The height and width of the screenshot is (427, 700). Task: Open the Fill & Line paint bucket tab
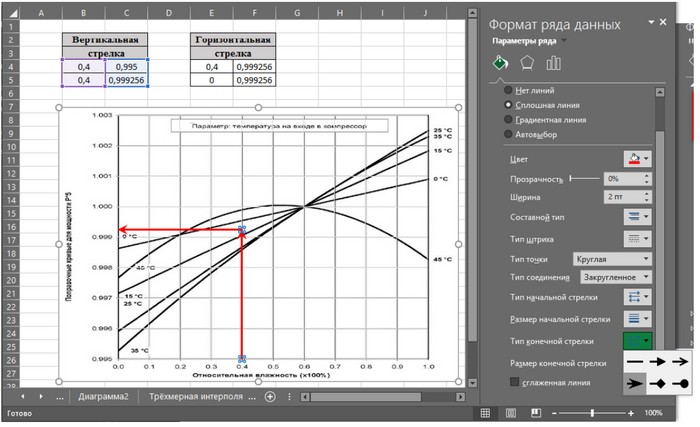pyautogui.click(x=499, y=65)
